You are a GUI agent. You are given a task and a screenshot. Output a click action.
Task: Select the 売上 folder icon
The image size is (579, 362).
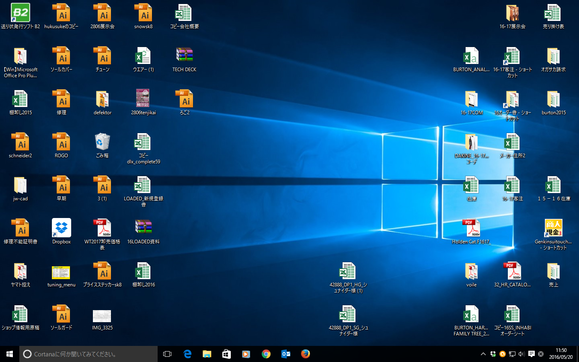click(x=553, y=271)
